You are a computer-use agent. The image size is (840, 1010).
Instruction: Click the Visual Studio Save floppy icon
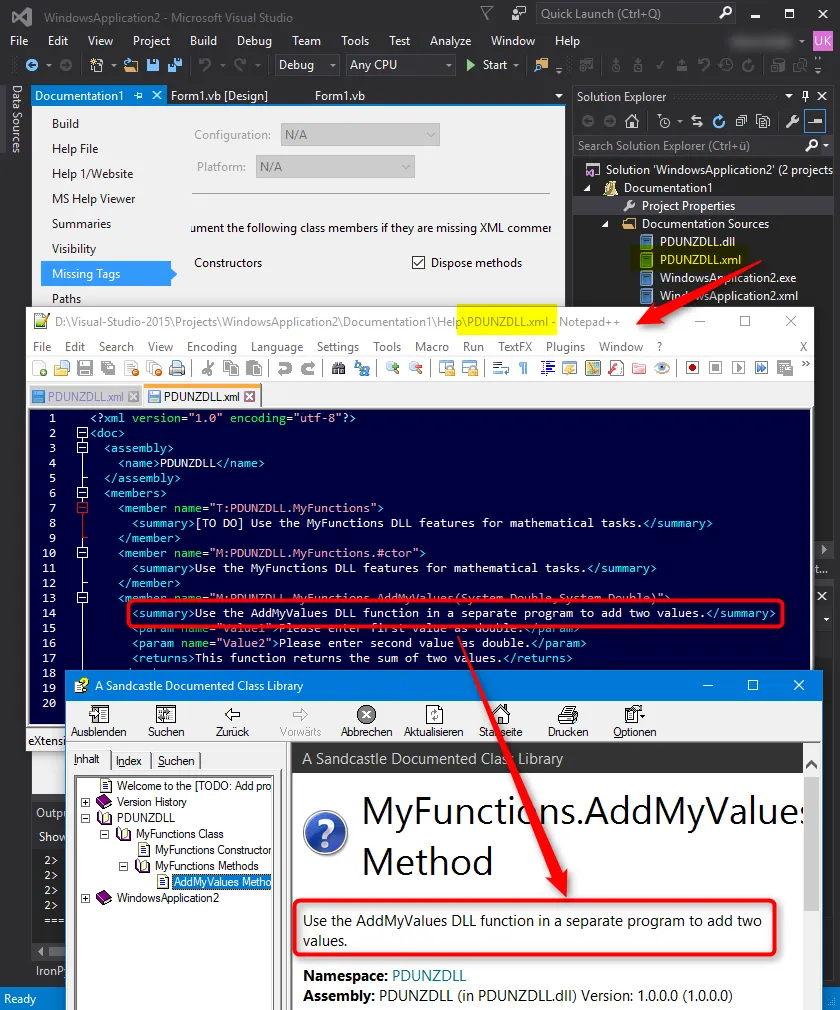coord(153,65)
